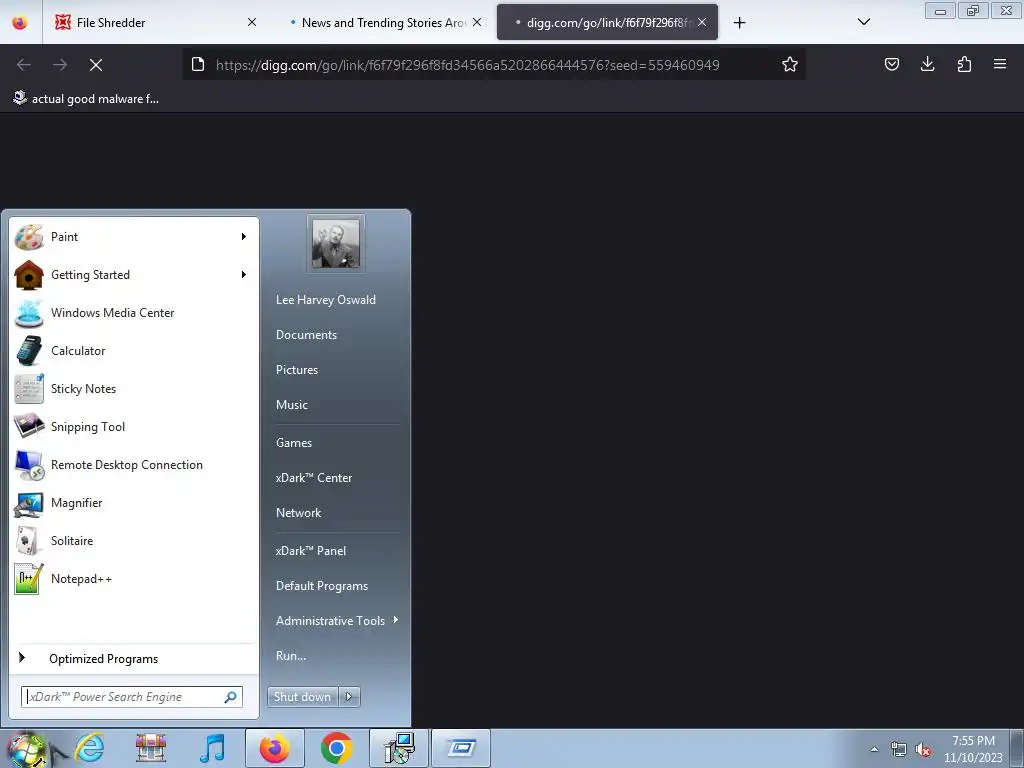Stop loading the page

(96, 65)
